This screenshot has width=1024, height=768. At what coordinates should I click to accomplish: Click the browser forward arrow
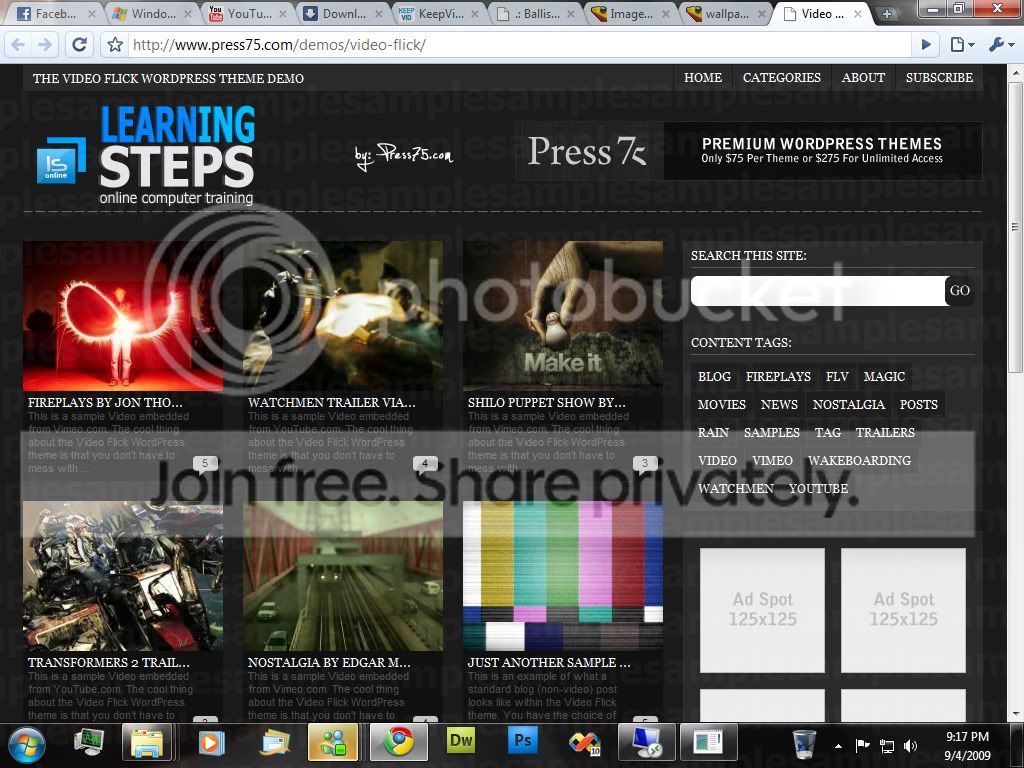tap(44, 44)
